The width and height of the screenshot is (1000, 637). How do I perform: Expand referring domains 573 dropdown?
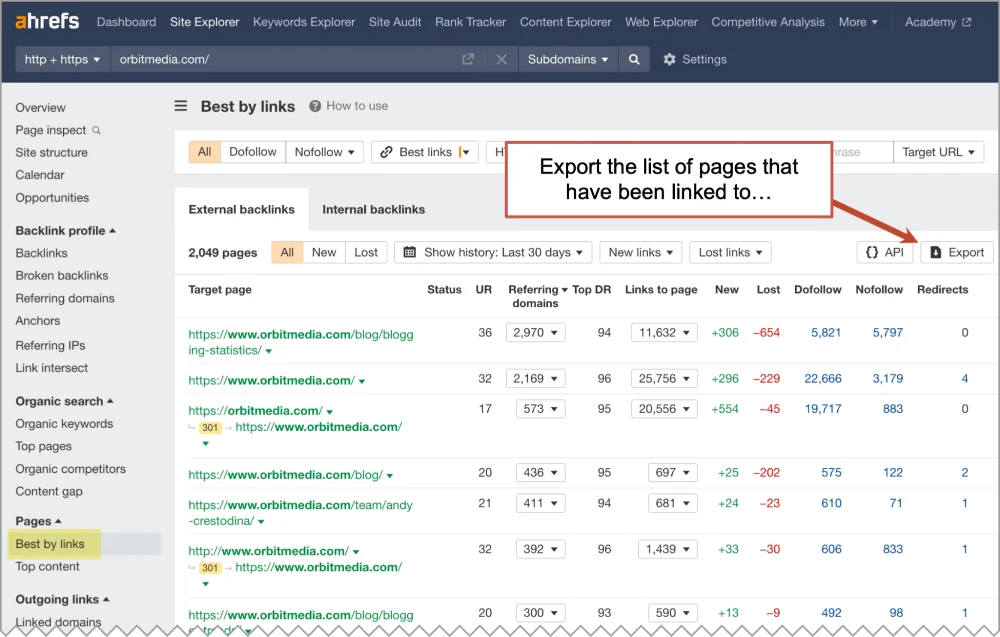click(x=540, y=409)
